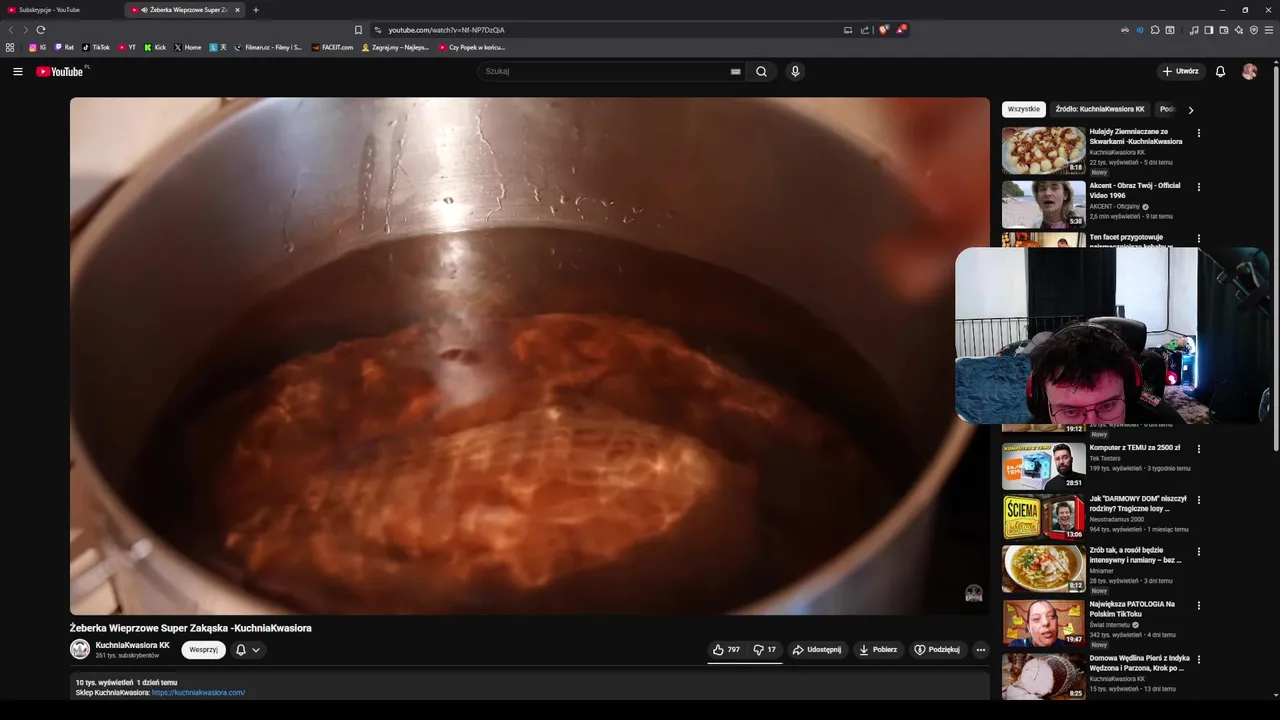Open the music note playlist icon
This screenshot has height=720, width=1280.
(1194, 30)
